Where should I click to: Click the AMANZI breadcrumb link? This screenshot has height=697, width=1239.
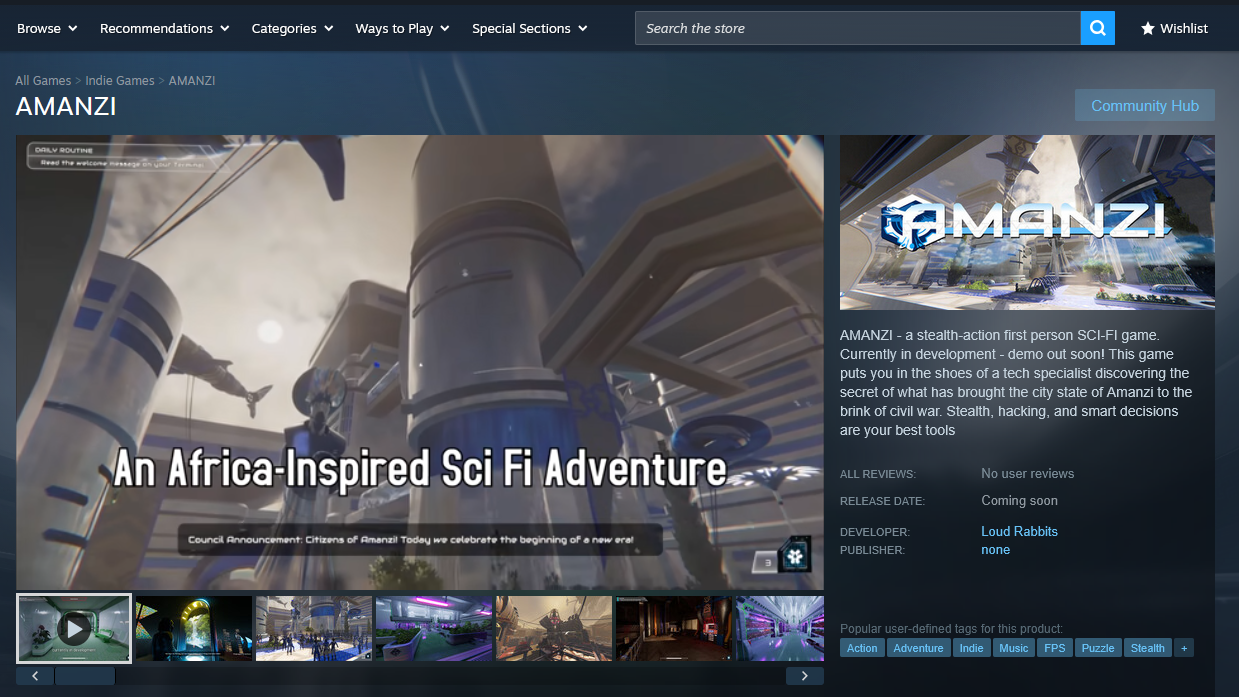(192, 80)
